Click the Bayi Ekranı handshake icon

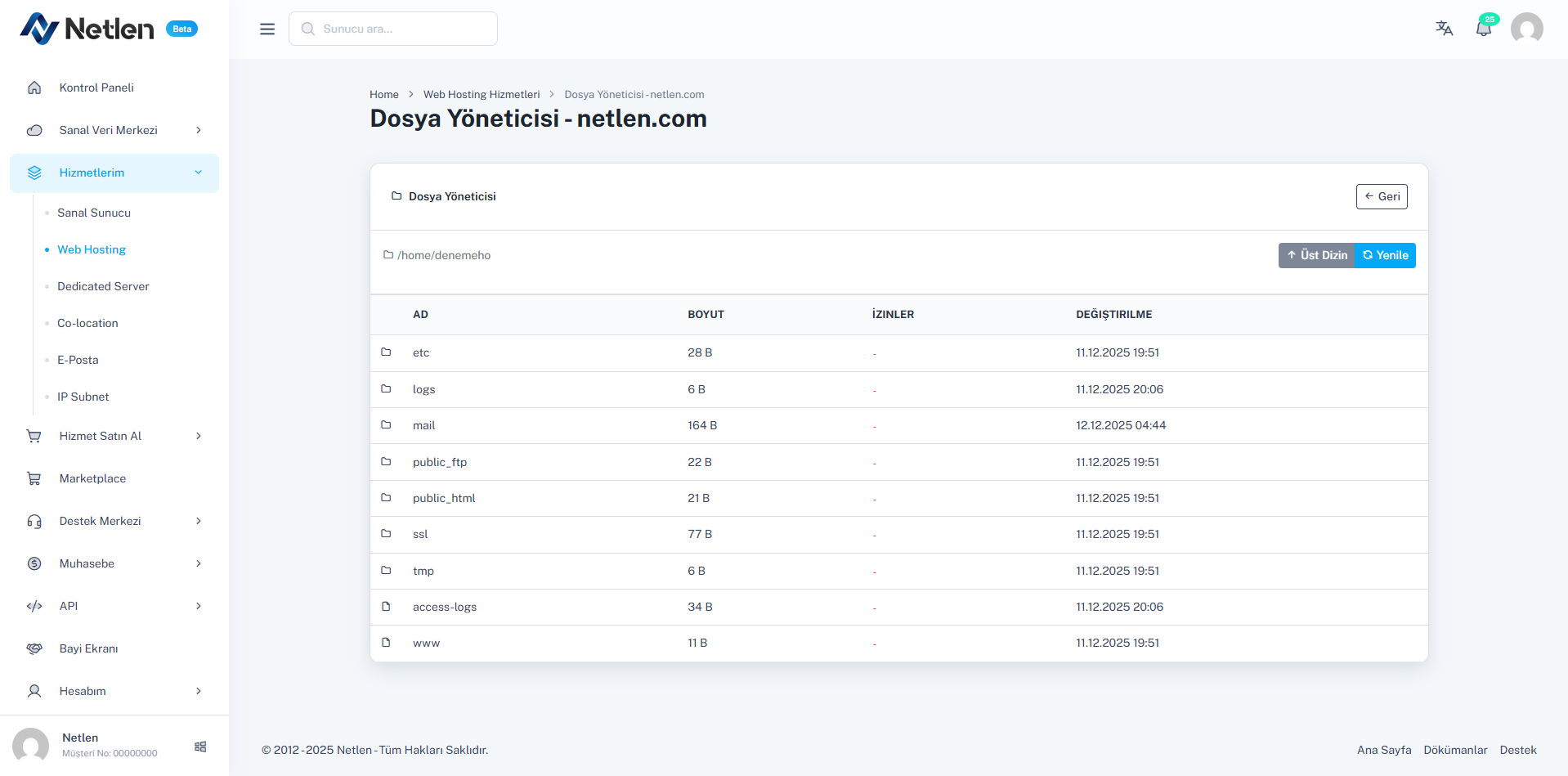click(x=34, y=648)
